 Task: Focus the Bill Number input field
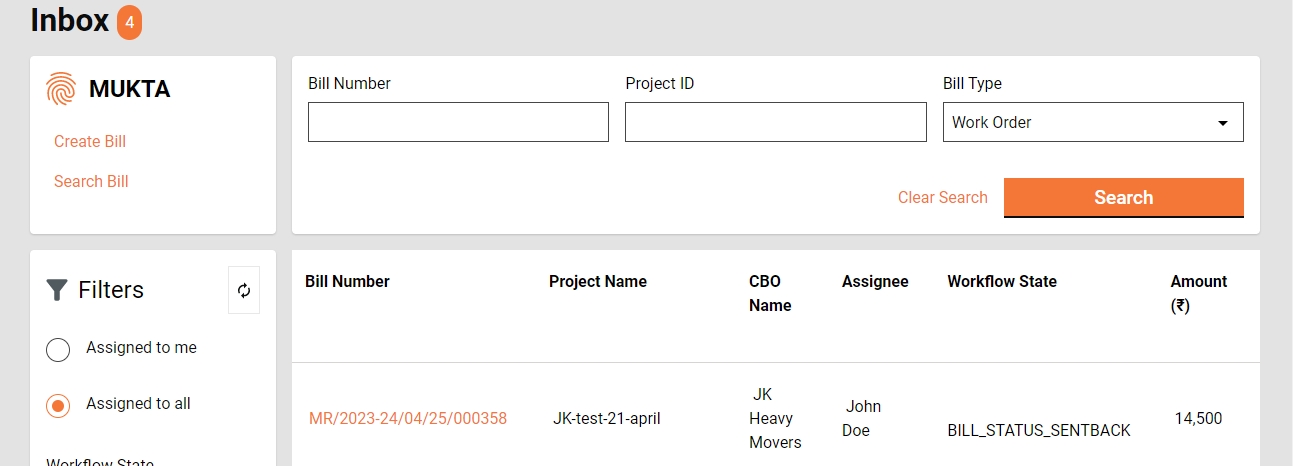pos(458,122)
